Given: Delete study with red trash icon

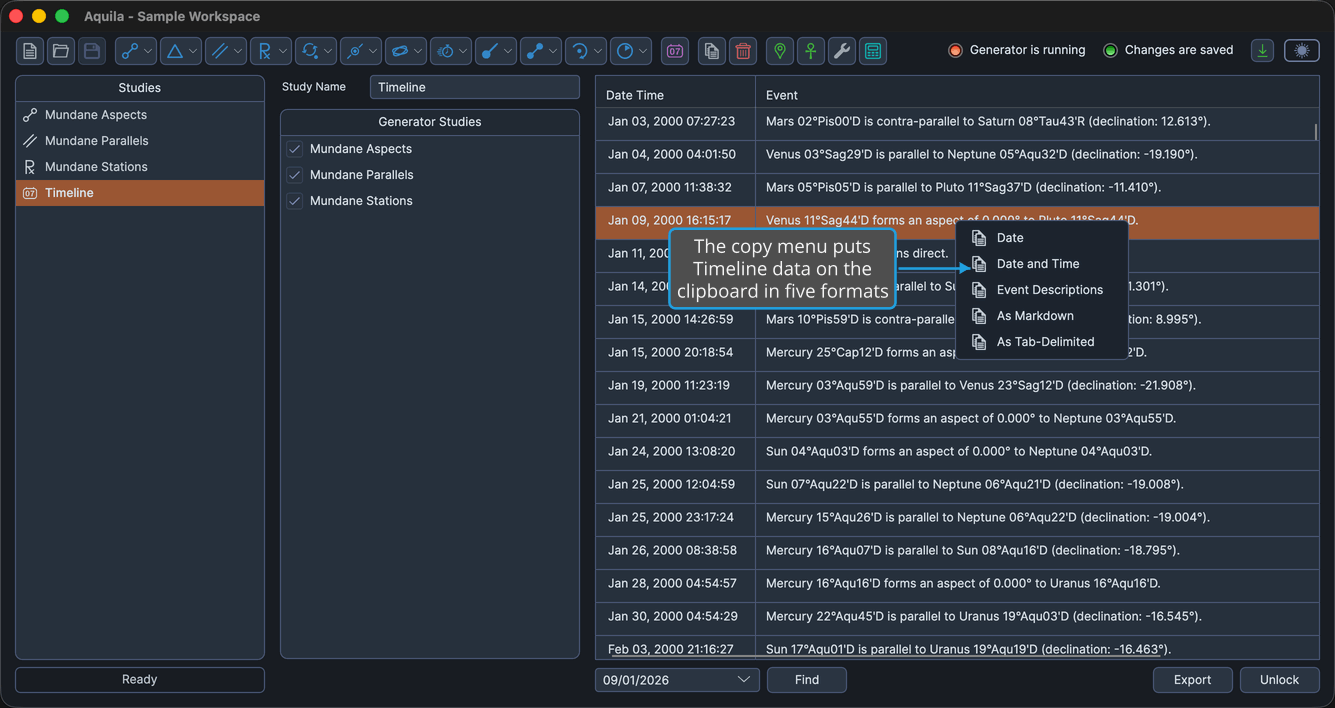Looking at the screenshot, I should pyautogui.click(x=743, y=51).
